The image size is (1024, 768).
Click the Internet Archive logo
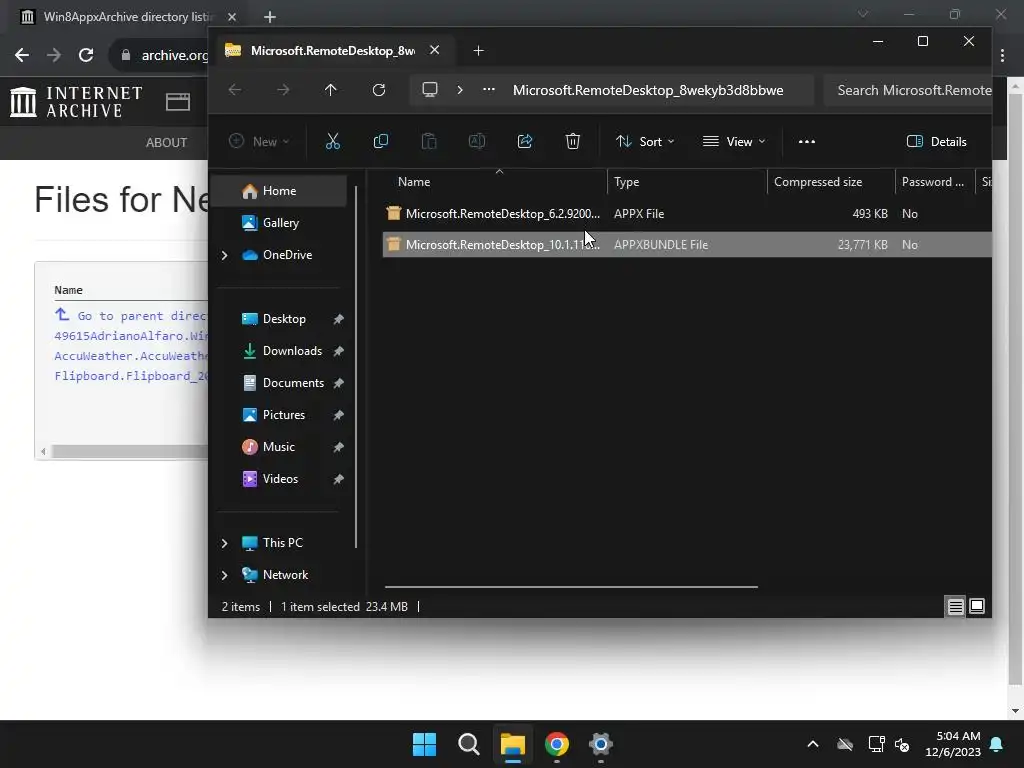[x=76, y=102]
